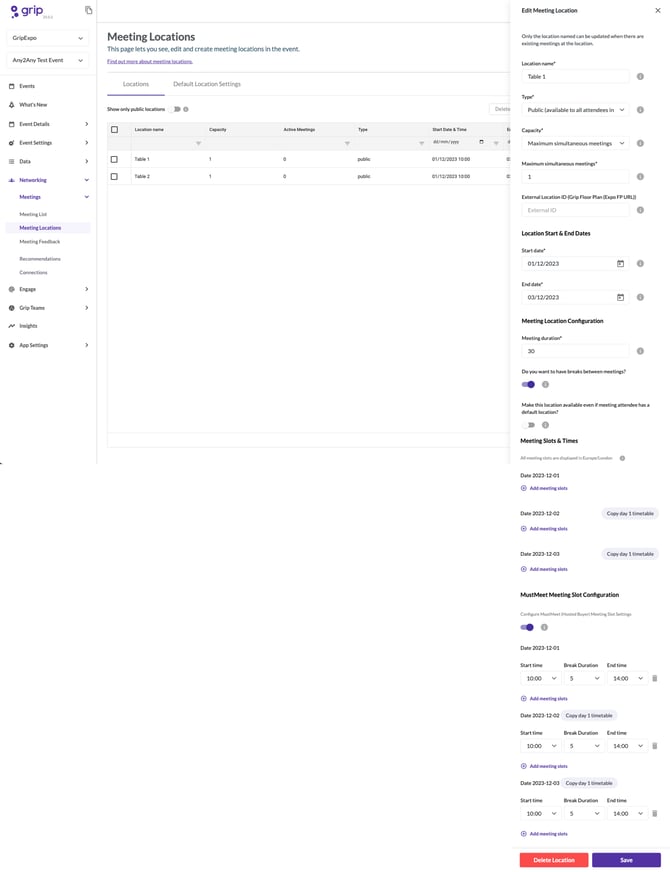
Task: Toggle breaks between meetings switch
Action: (x=528, y=384)
